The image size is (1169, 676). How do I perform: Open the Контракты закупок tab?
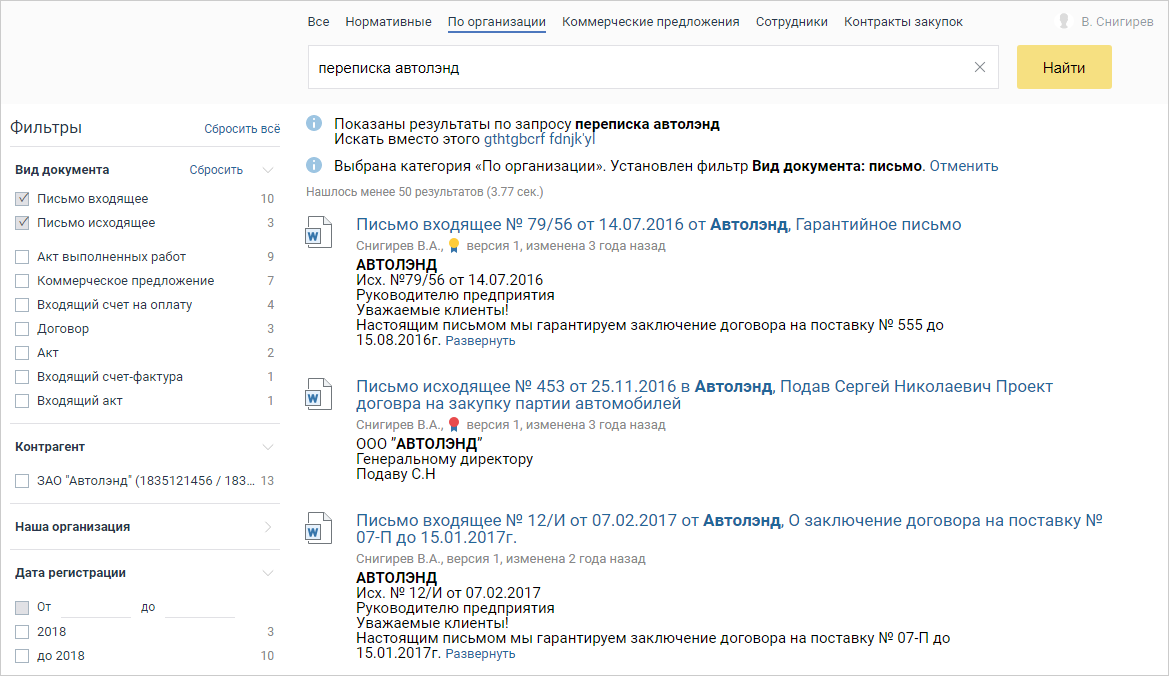click(903, 21)
